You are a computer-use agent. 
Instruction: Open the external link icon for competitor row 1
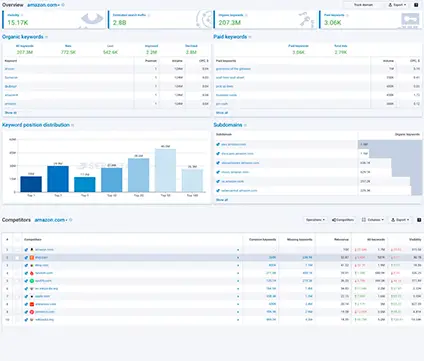coord(26,250)
